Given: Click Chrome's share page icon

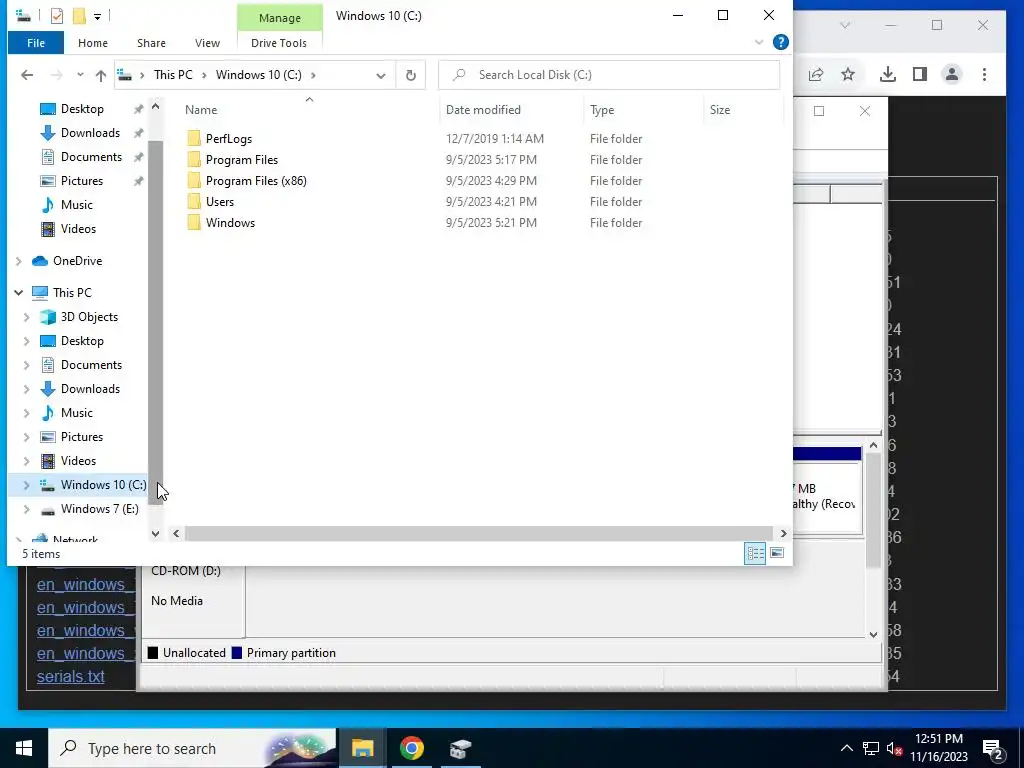Looking at the screenshot, I should click(x=816, y=74).
